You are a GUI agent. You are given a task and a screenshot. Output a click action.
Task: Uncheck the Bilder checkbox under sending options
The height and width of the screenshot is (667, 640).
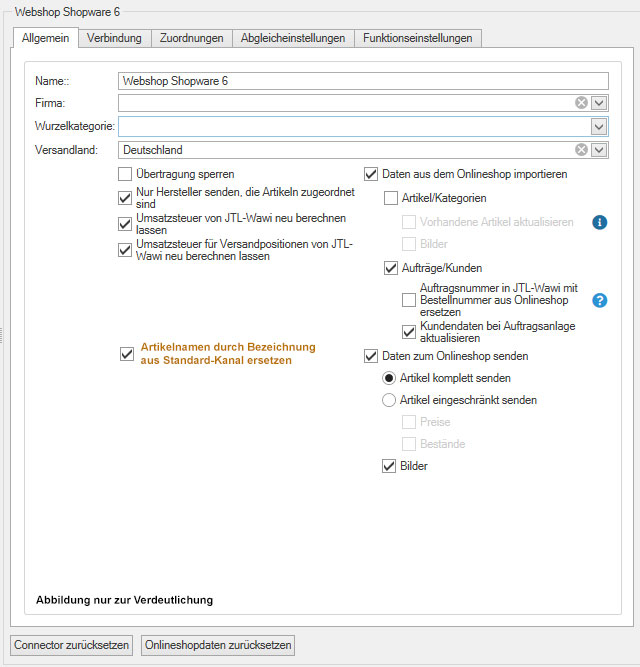click(391, 466)
